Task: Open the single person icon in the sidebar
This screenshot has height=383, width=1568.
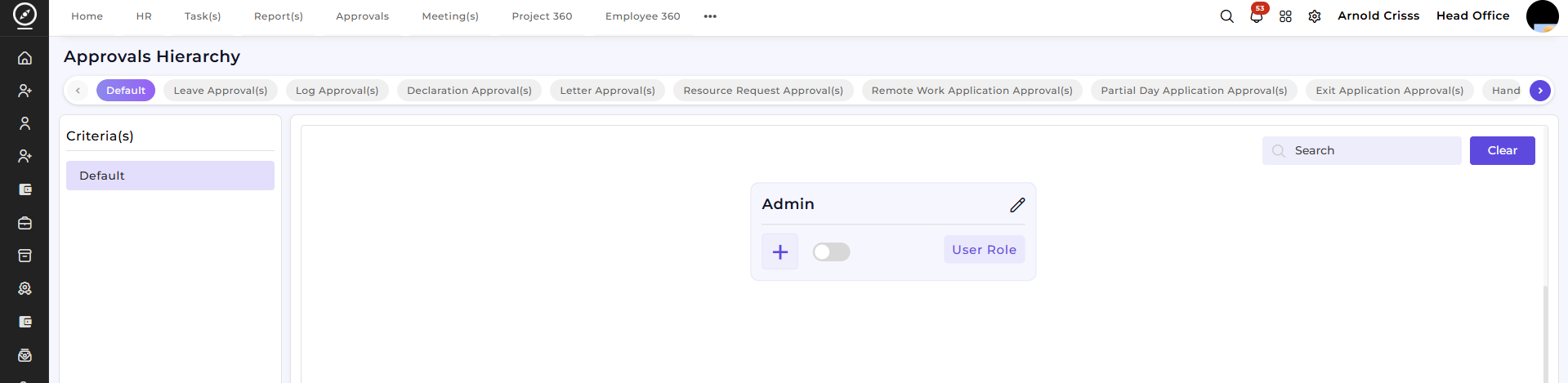Action: 25,123
